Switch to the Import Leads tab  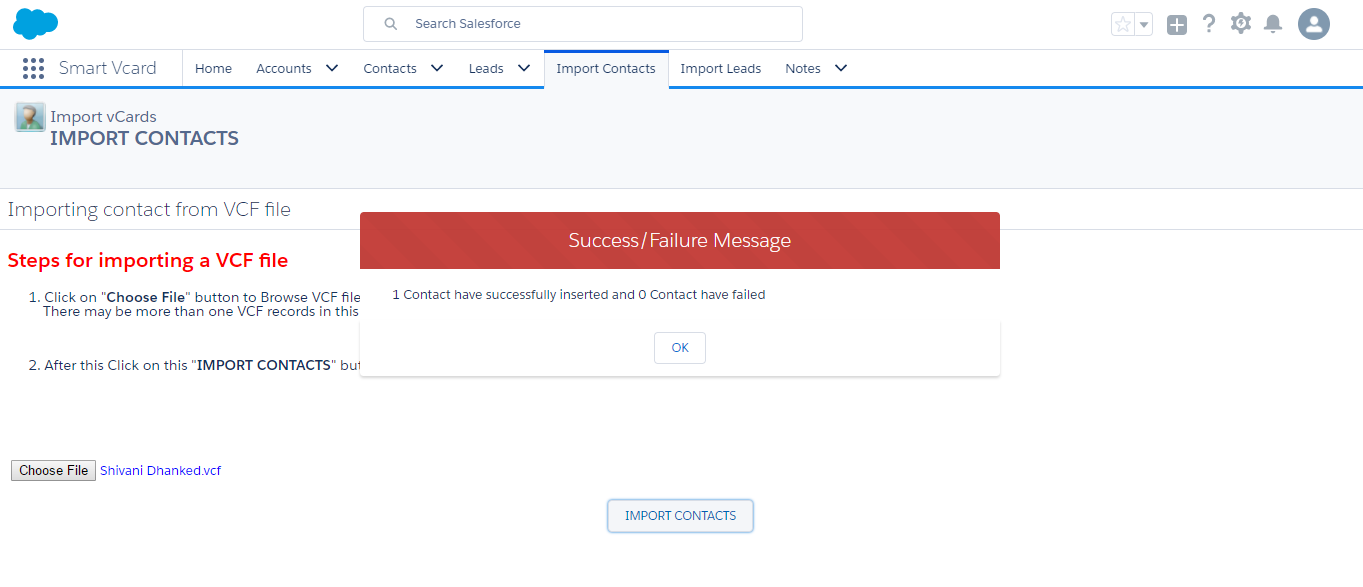pos(720,68)
